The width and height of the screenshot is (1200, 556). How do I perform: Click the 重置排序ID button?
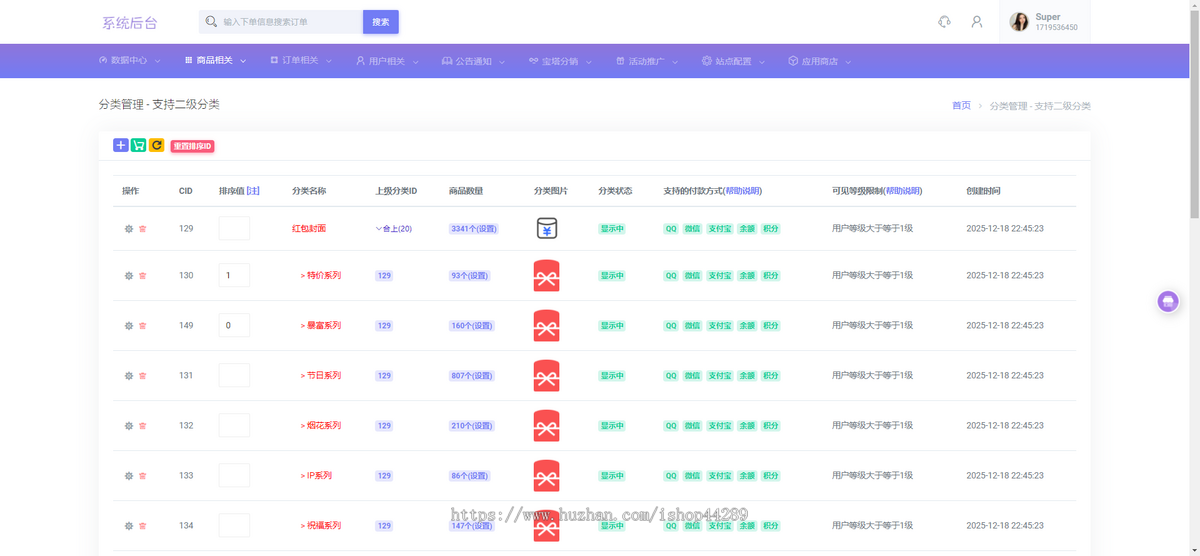click(x=193, y=146)
